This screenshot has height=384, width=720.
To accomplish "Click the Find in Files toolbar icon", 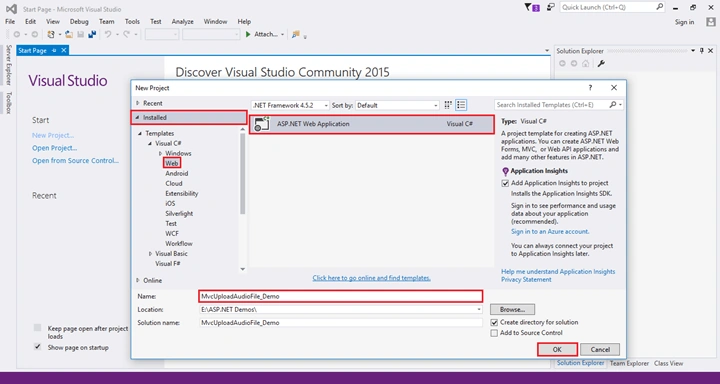I will (296, 34).
